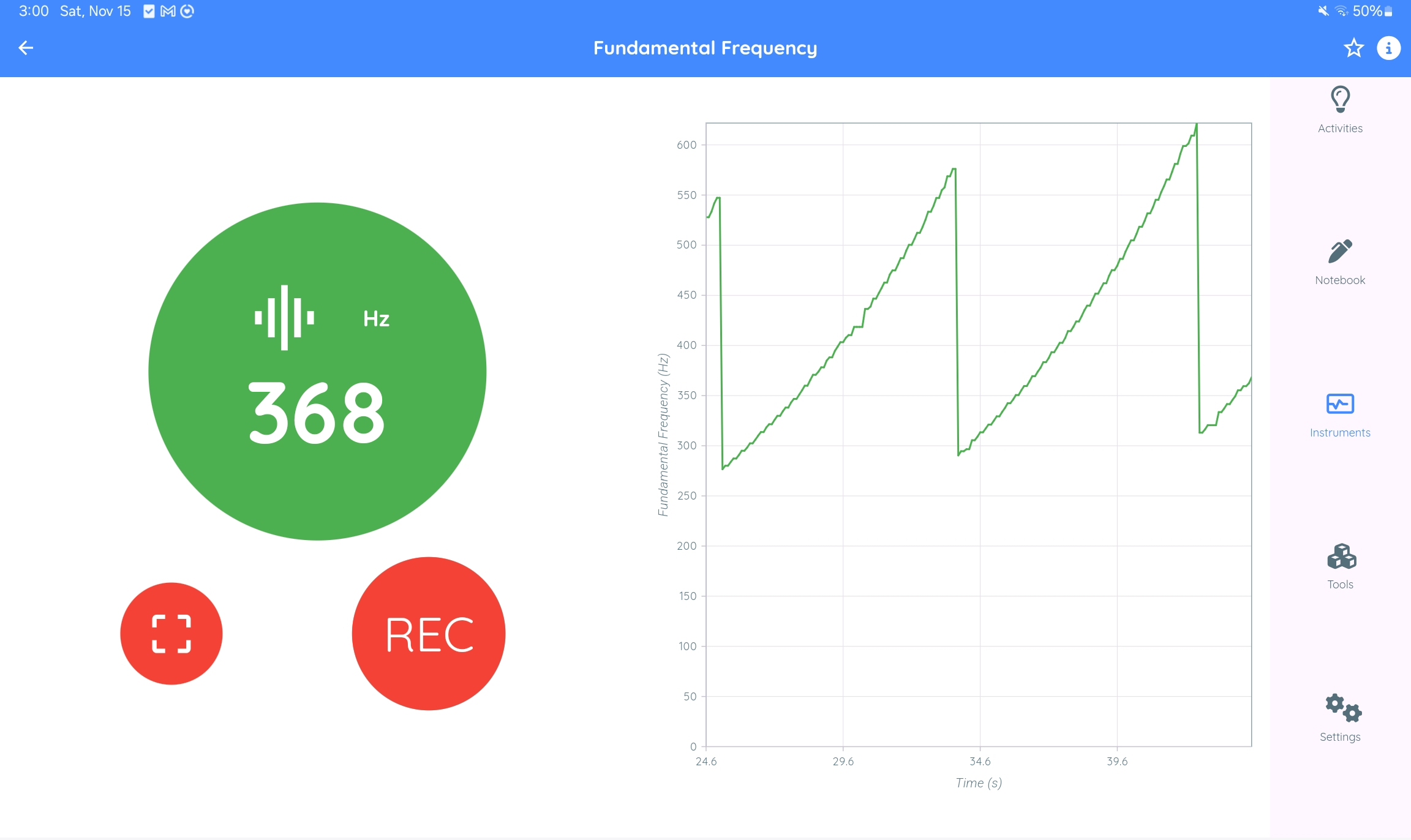Open the Tools cubes icon
1411x840 pixels.
pyautogui.click(x=1340, y=567)
